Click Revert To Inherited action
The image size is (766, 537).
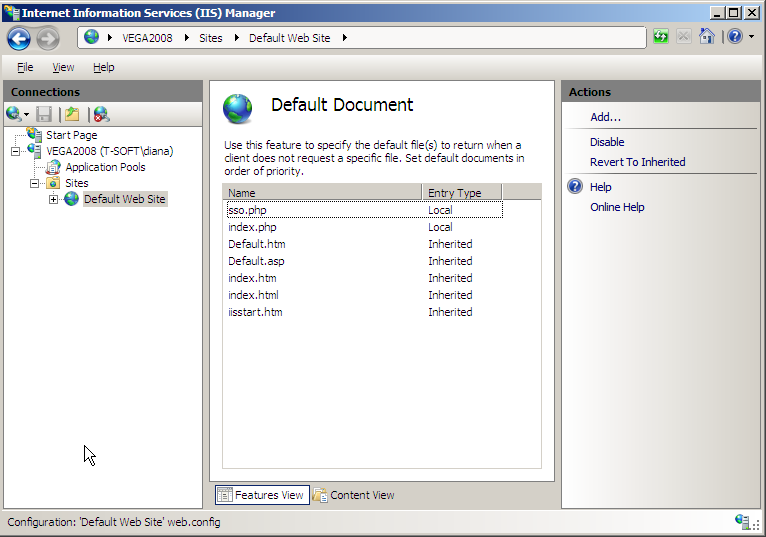coord(637,162)
